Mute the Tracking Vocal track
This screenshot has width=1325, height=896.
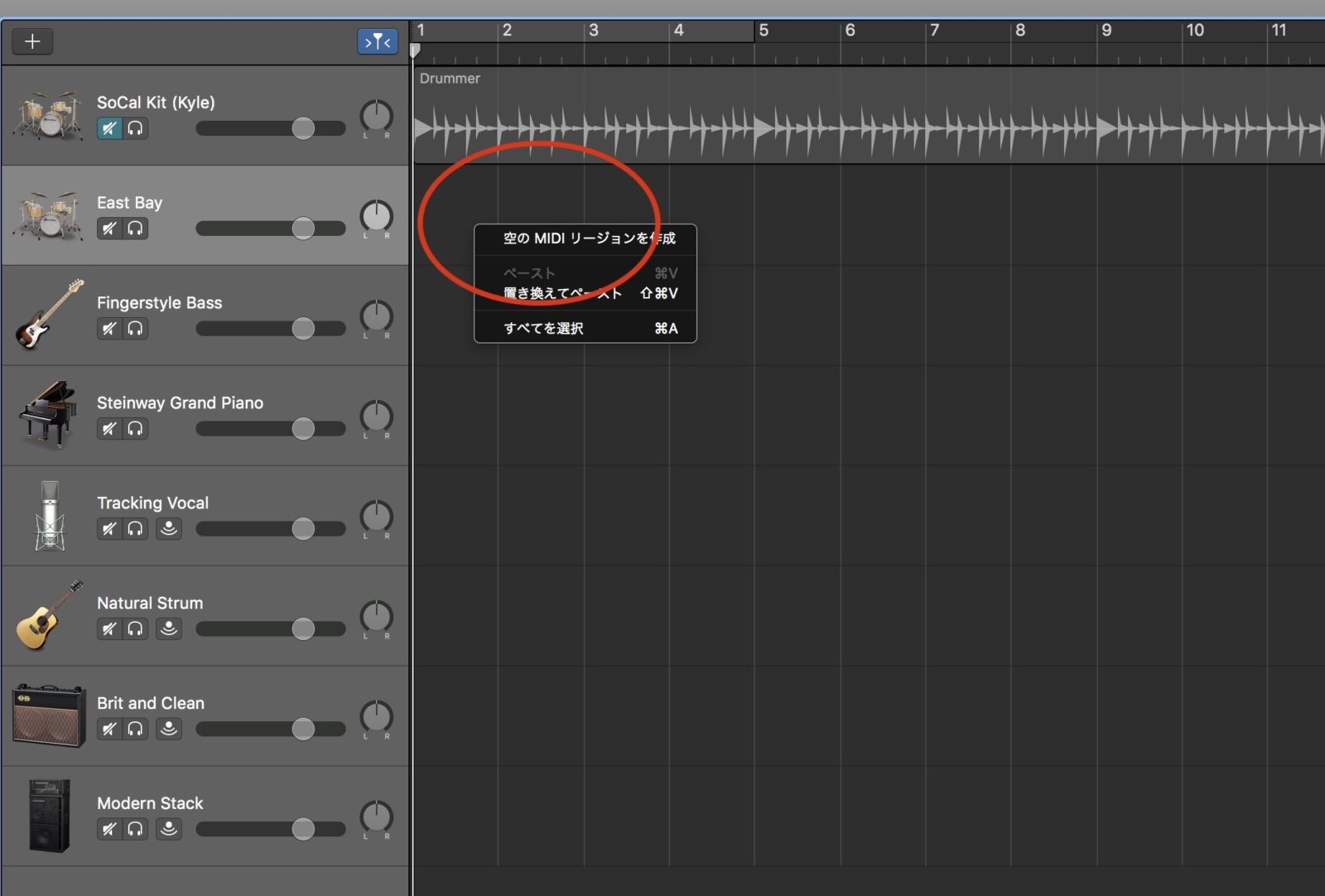tap(108, 528)
